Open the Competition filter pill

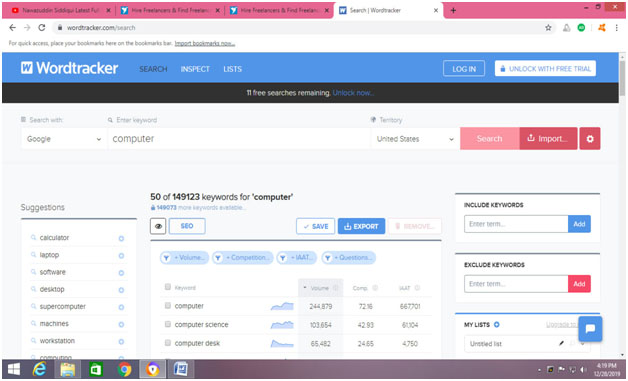[243, 258]
